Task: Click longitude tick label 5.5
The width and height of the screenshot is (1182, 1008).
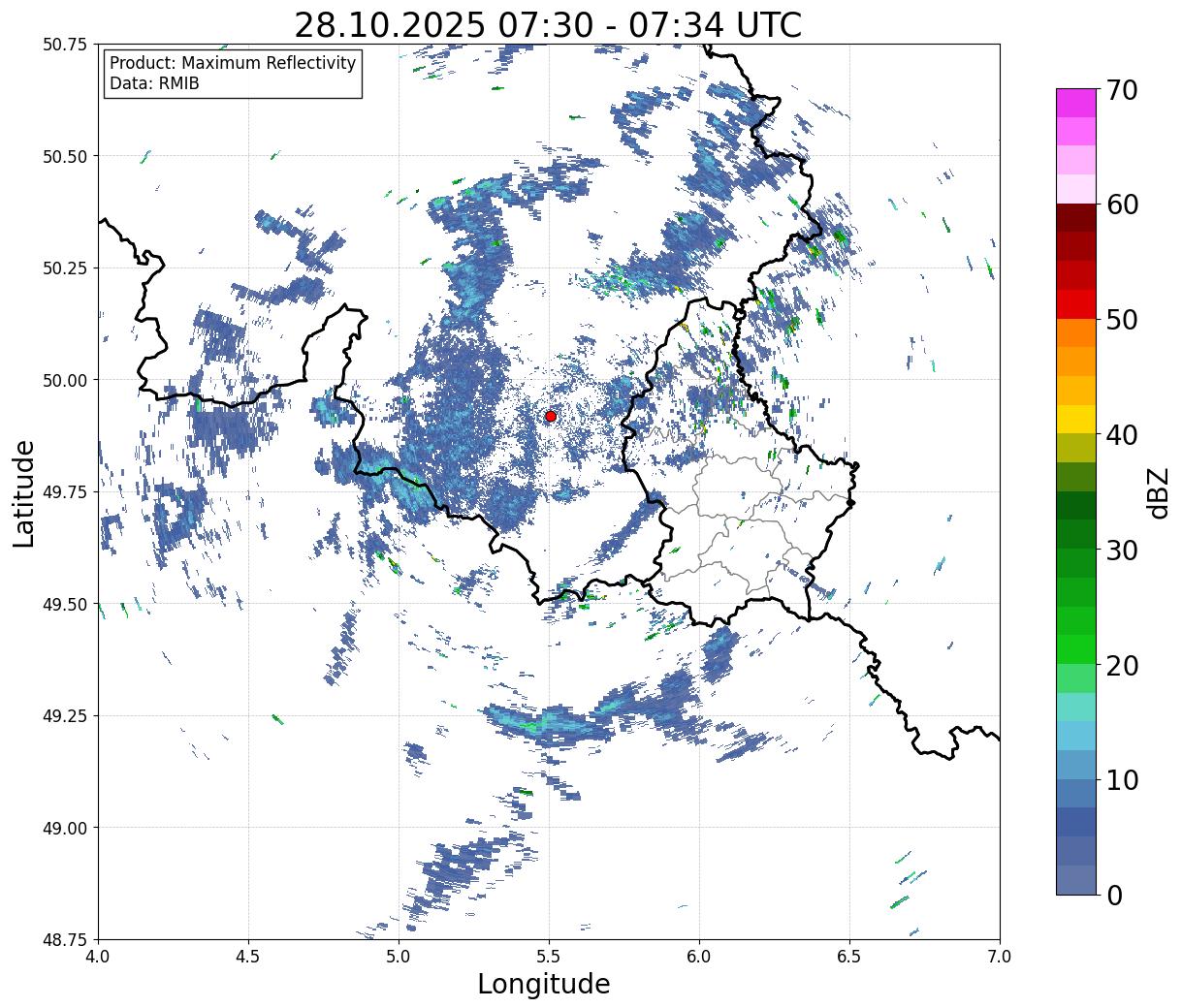Action: [x=549, y=956]
